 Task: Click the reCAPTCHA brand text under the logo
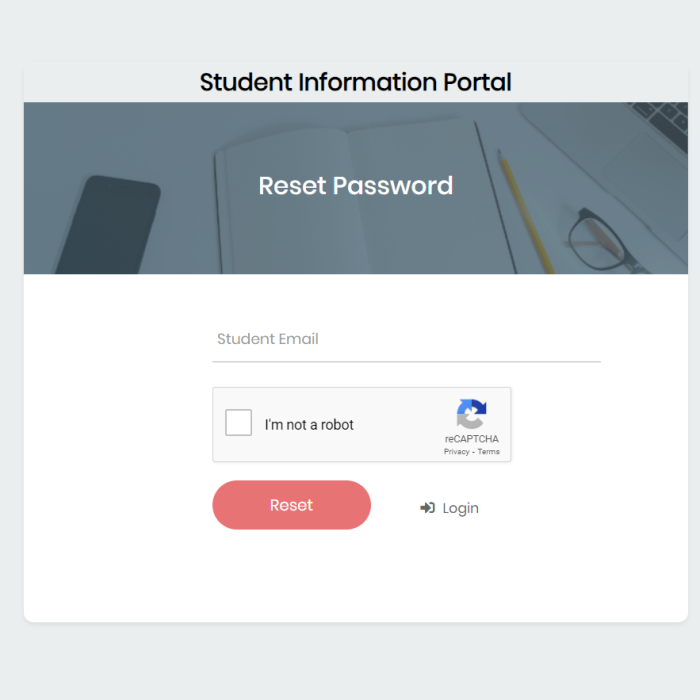pyautogui.click(x=472, y=439)
